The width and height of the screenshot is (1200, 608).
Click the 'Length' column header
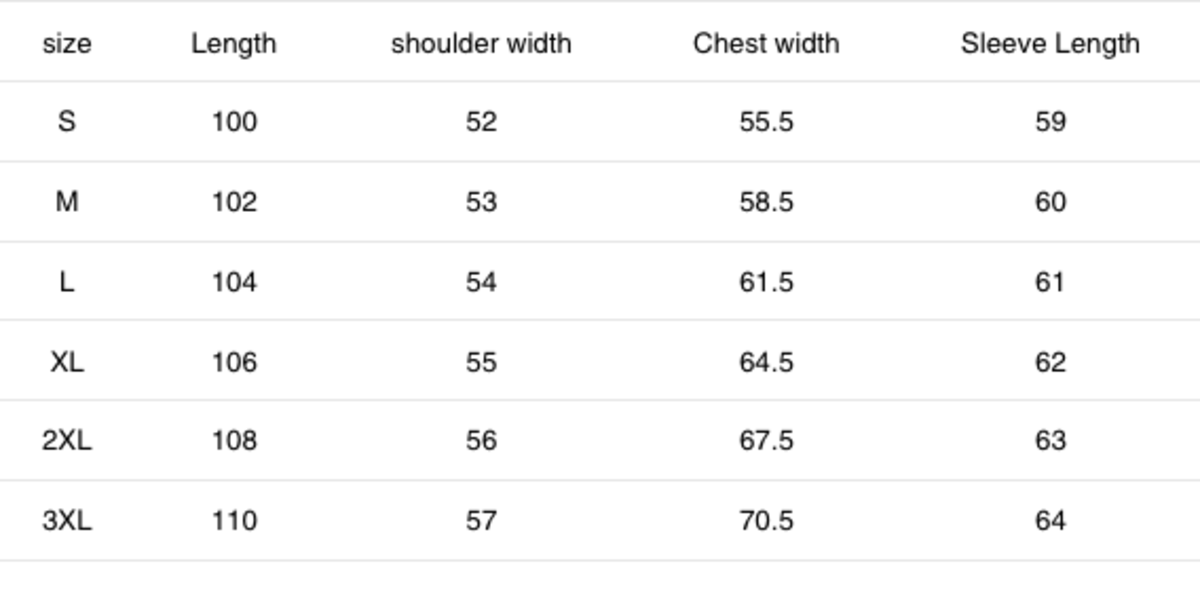pos(234,44)
